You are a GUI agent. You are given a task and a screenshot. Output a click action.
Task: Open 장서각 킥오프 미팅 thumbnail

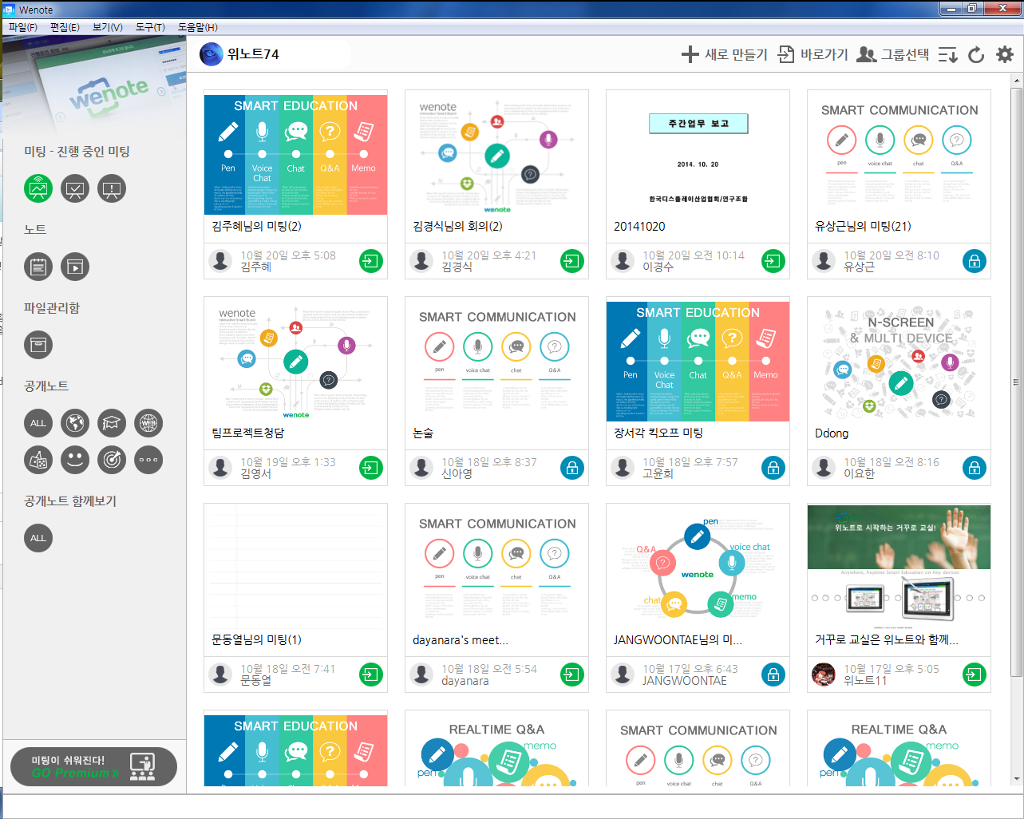(x=698, y=361)
